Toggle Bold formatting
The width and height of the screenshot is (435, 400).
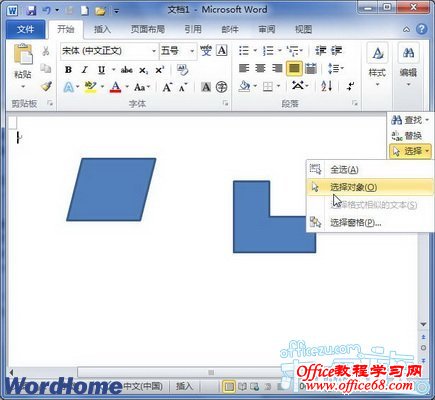pos(68,70)
